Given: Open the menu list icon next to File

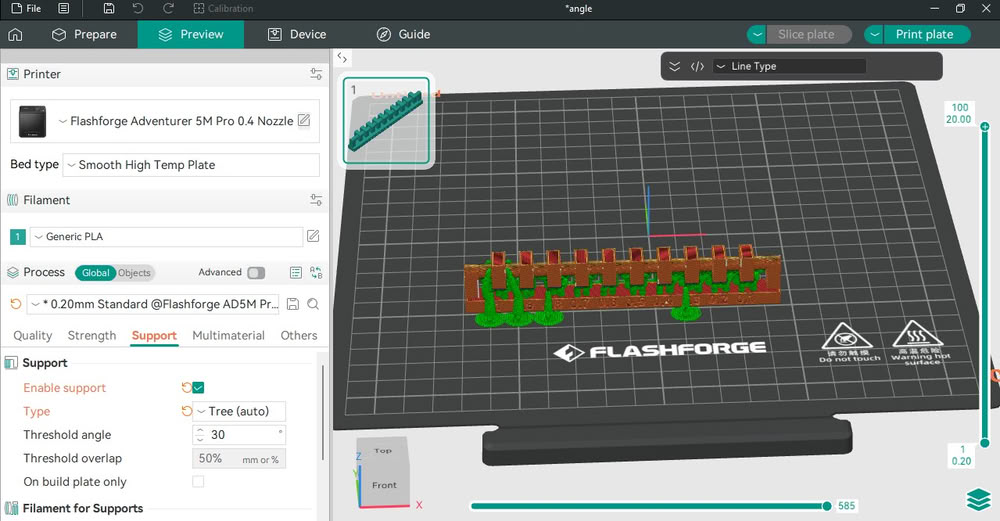Looking at the screenshot, I should point(64,8).
